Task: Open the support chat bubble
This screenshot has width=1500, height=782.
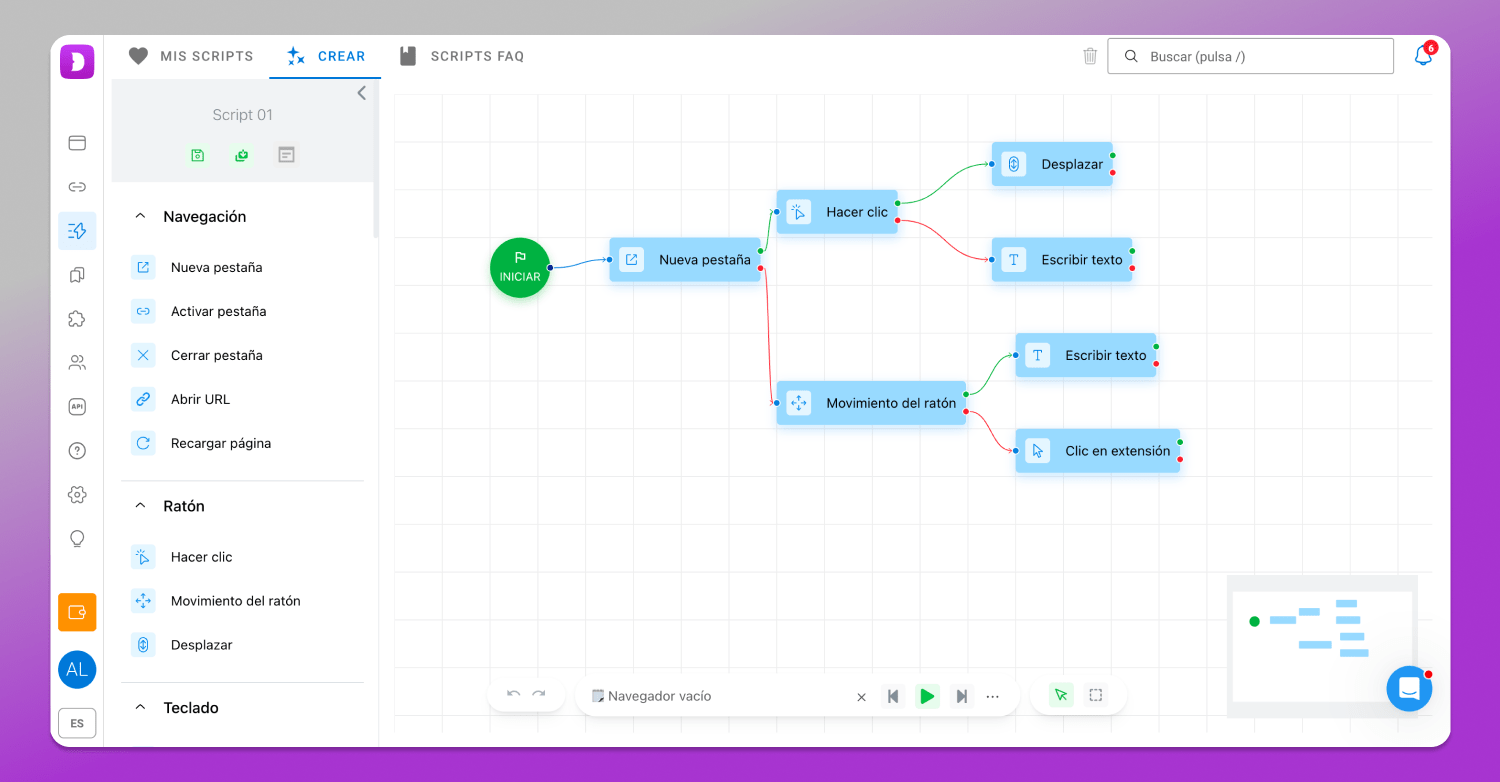Action: click(x=1409, y=689)
